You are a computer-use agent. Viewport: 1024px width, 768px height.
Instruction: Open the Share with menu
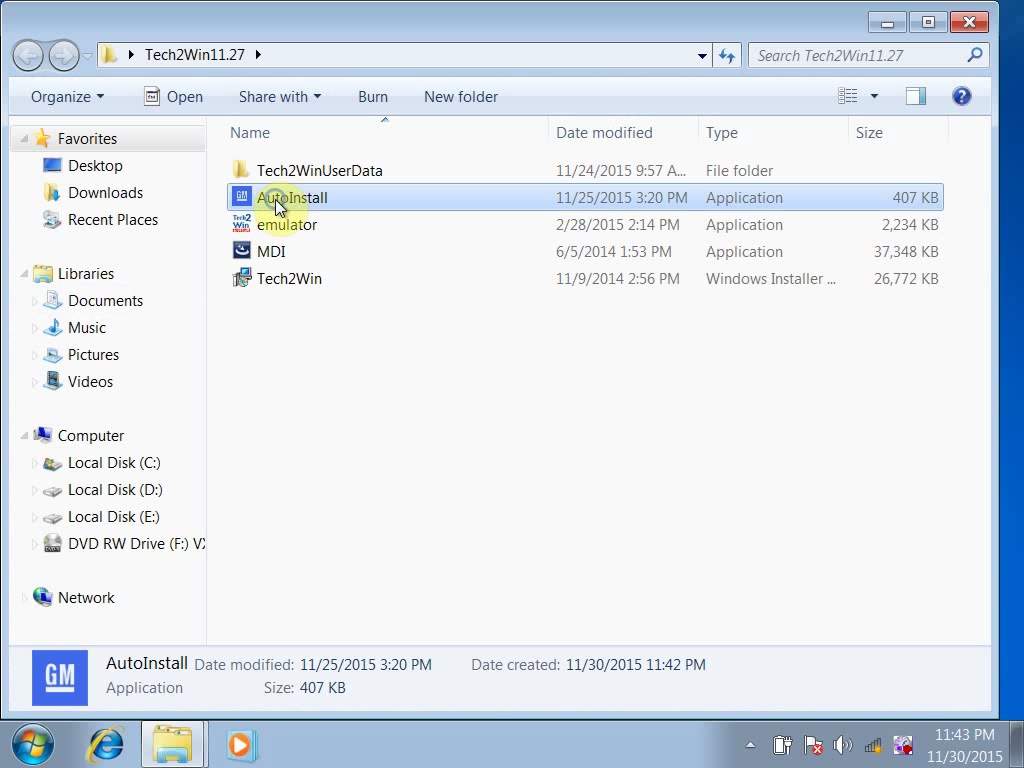click(x=280, y=97)
